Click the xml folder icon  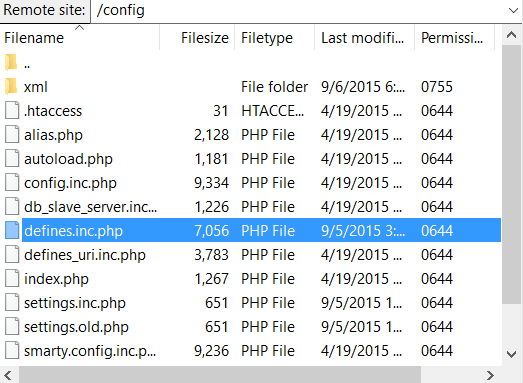point(11,87)
